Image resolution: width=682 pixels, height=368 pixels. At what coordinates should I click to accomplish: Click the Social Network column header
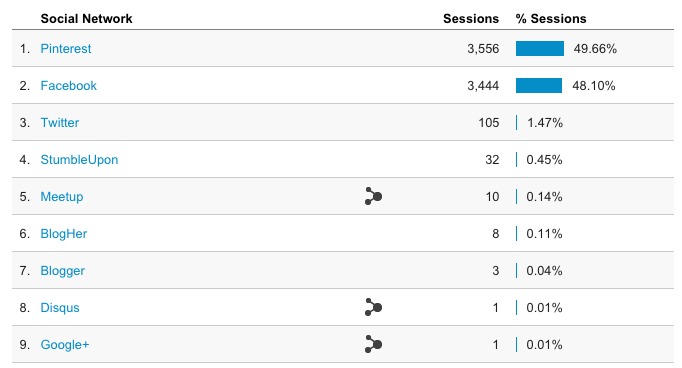tap(86, 19)
